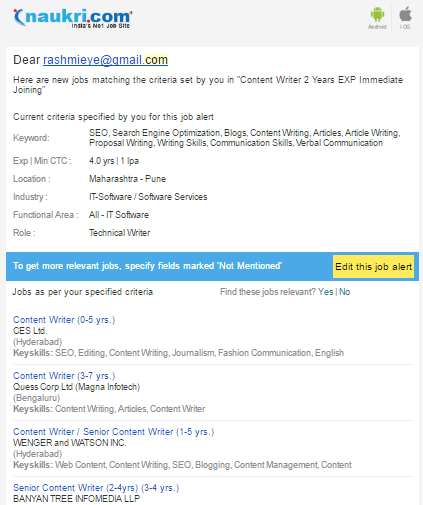Click the 4.0 yrs | 1 lpa experience value
Screen dimensions: 423x505
(x=114, y=161)
